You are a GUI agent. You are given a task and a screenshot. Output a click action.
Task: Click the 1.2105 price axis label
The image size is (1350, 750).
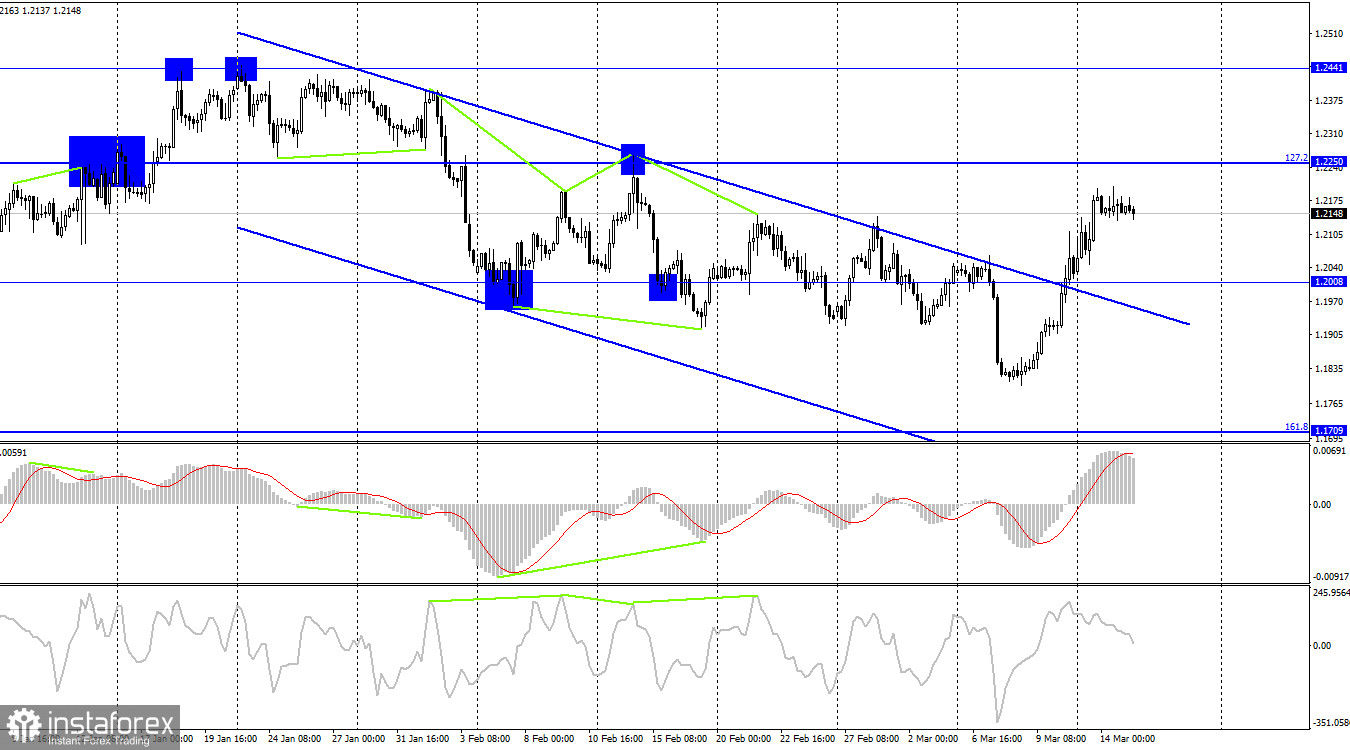(1328, 235)
